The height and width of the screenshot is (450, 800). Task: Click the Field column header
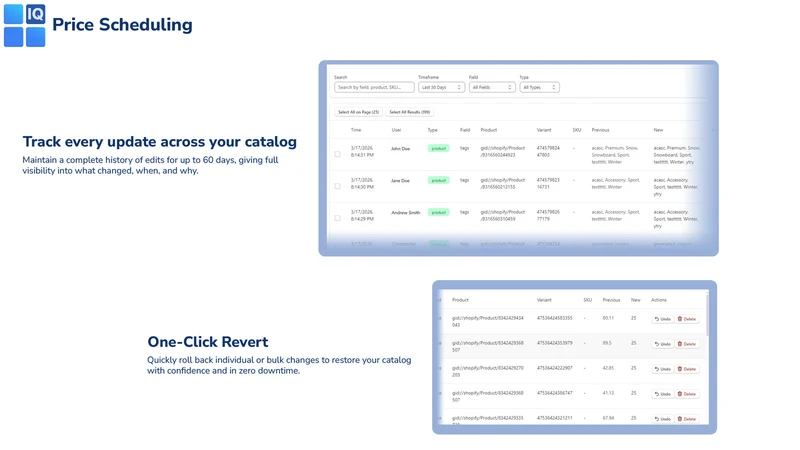464,130
